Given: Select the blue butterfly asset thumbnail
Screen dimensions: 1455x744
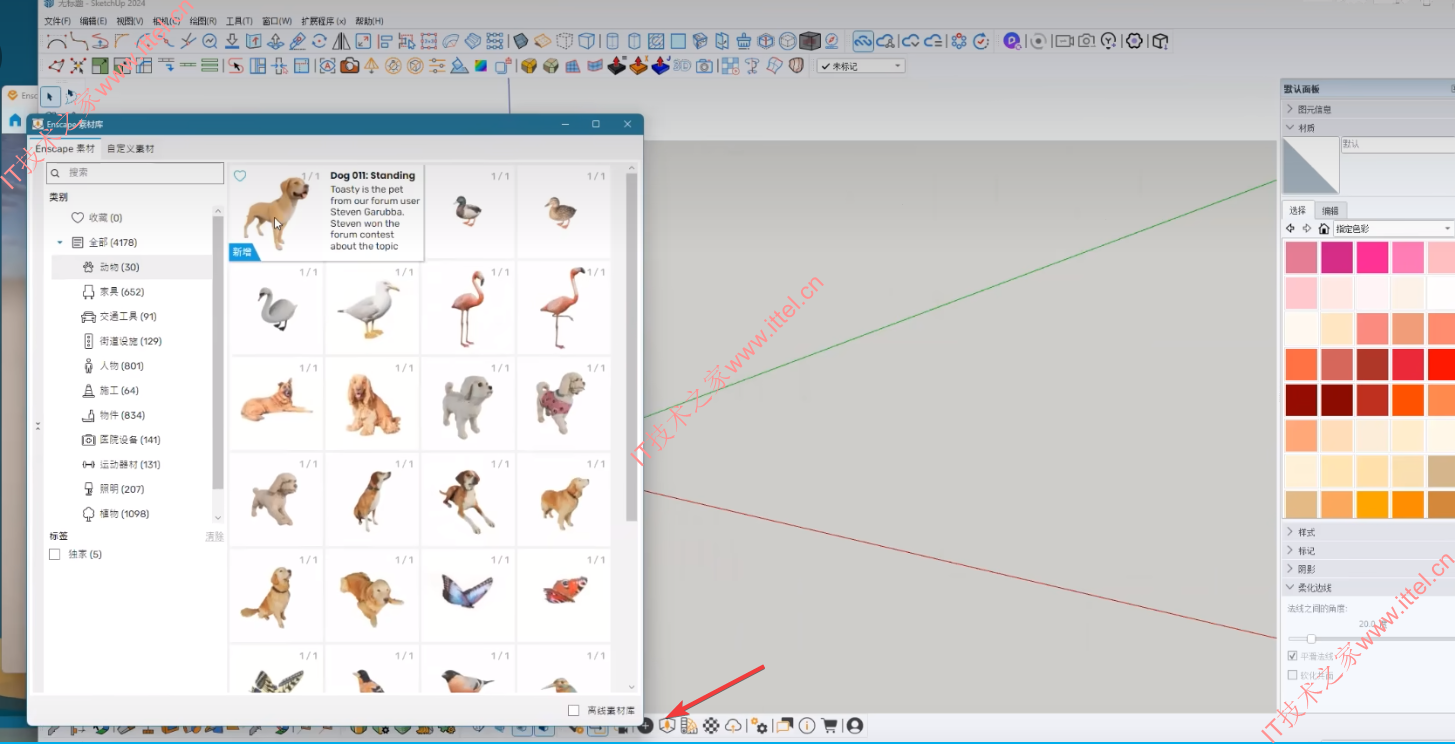Looking at the screenshot, I should click(x=468, y=595).
